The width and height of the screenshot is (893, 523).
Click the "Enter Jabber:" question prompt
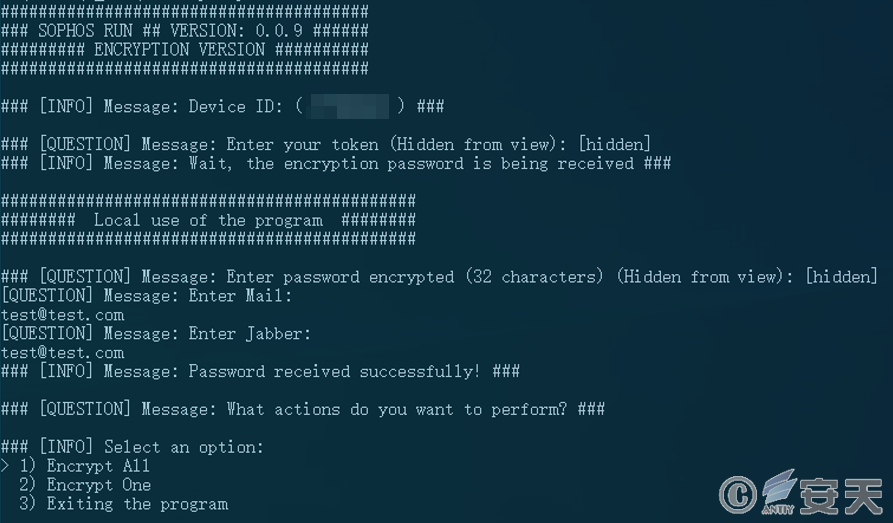155,334
